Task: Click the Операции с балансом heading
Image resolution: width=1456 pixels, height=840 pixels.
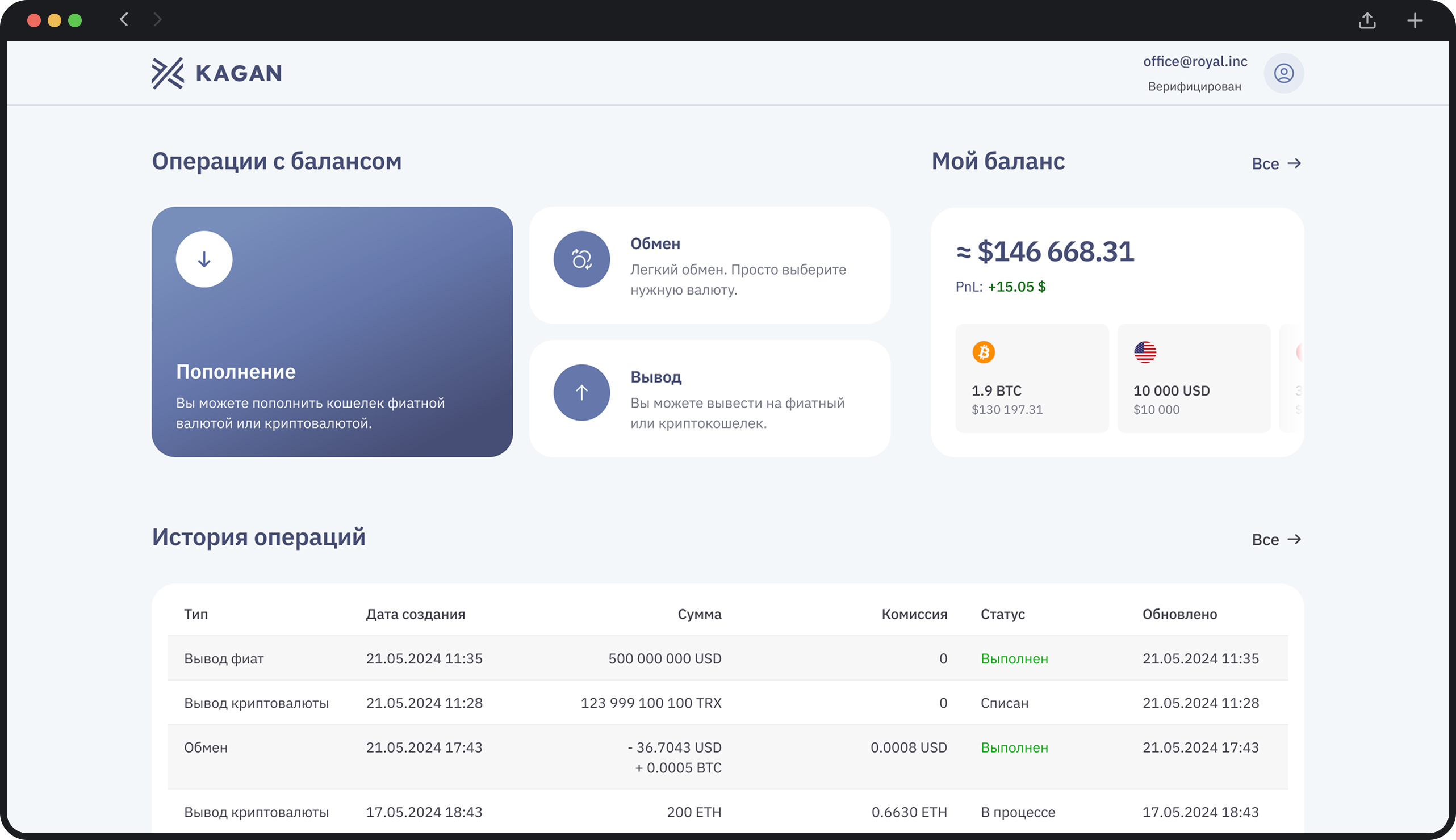Action: coord(277,162)
